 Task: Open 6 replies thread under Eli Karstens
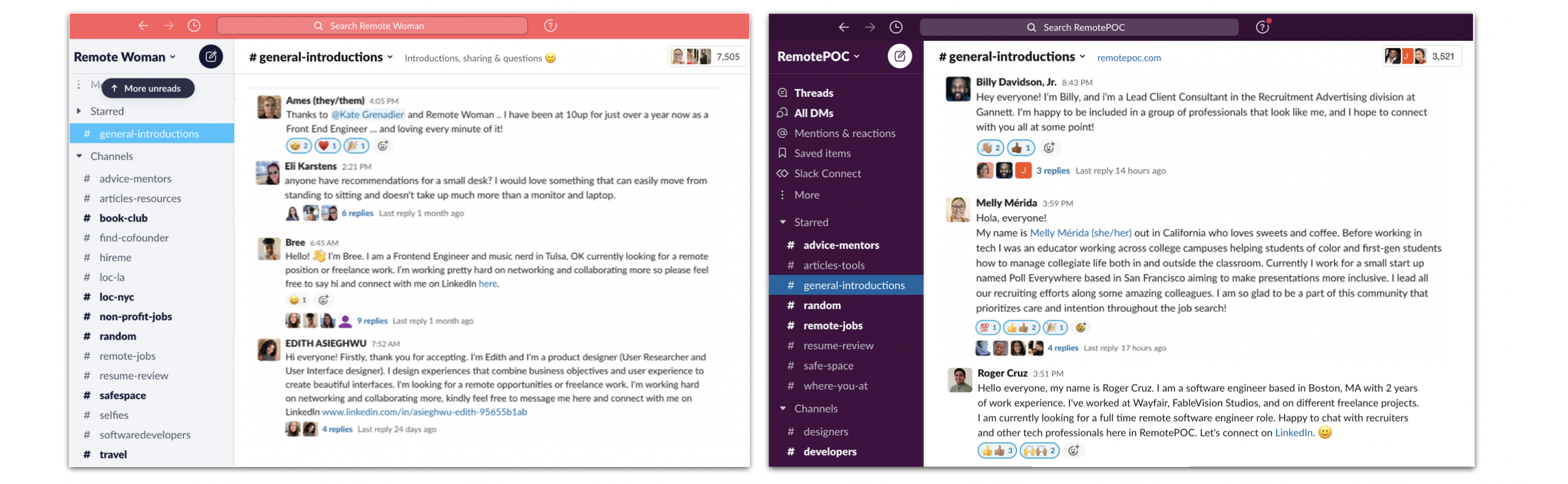point(357,213)
